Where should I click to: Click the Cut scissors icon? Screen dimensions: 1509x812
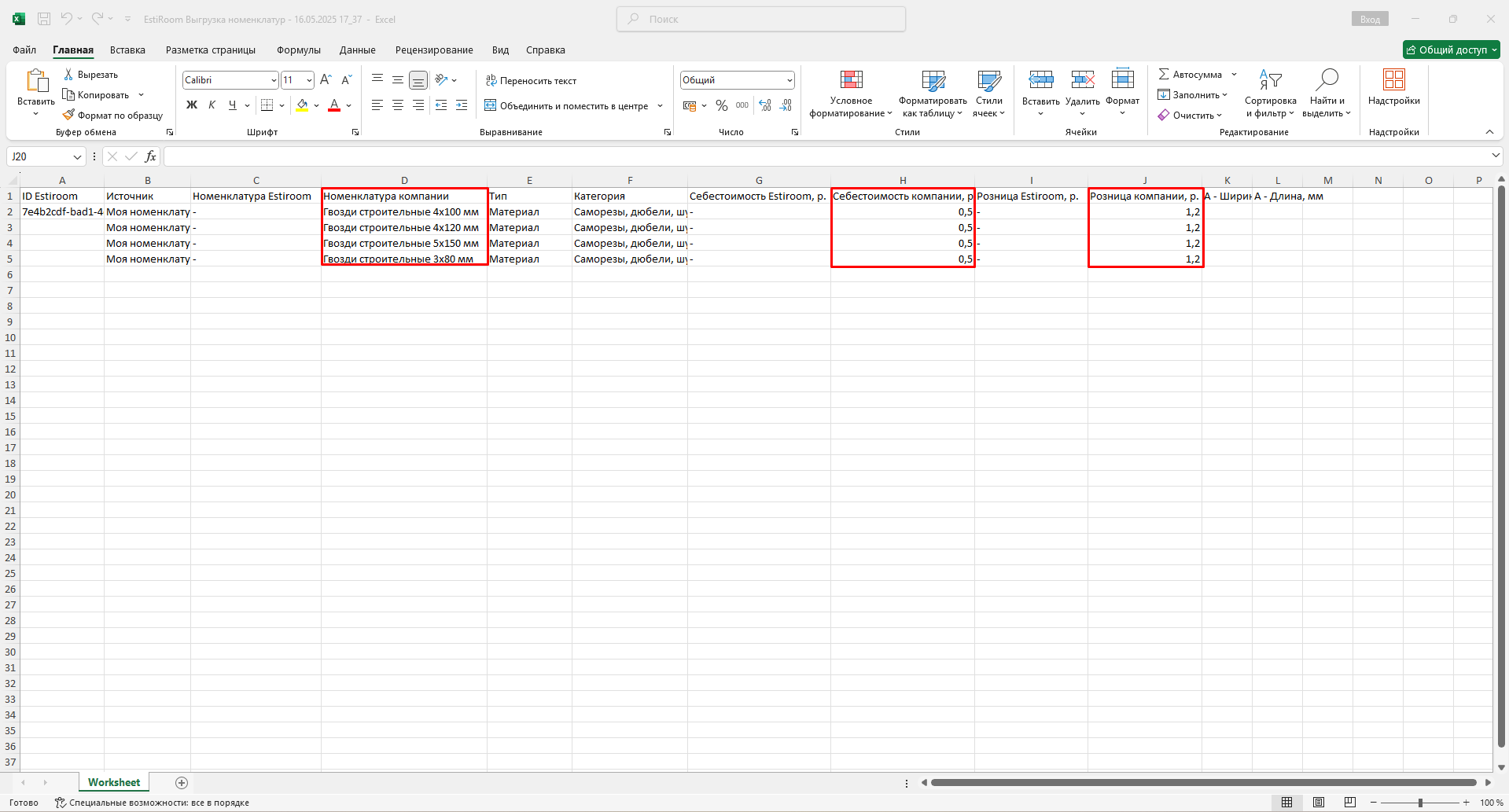tap(68, 74)
